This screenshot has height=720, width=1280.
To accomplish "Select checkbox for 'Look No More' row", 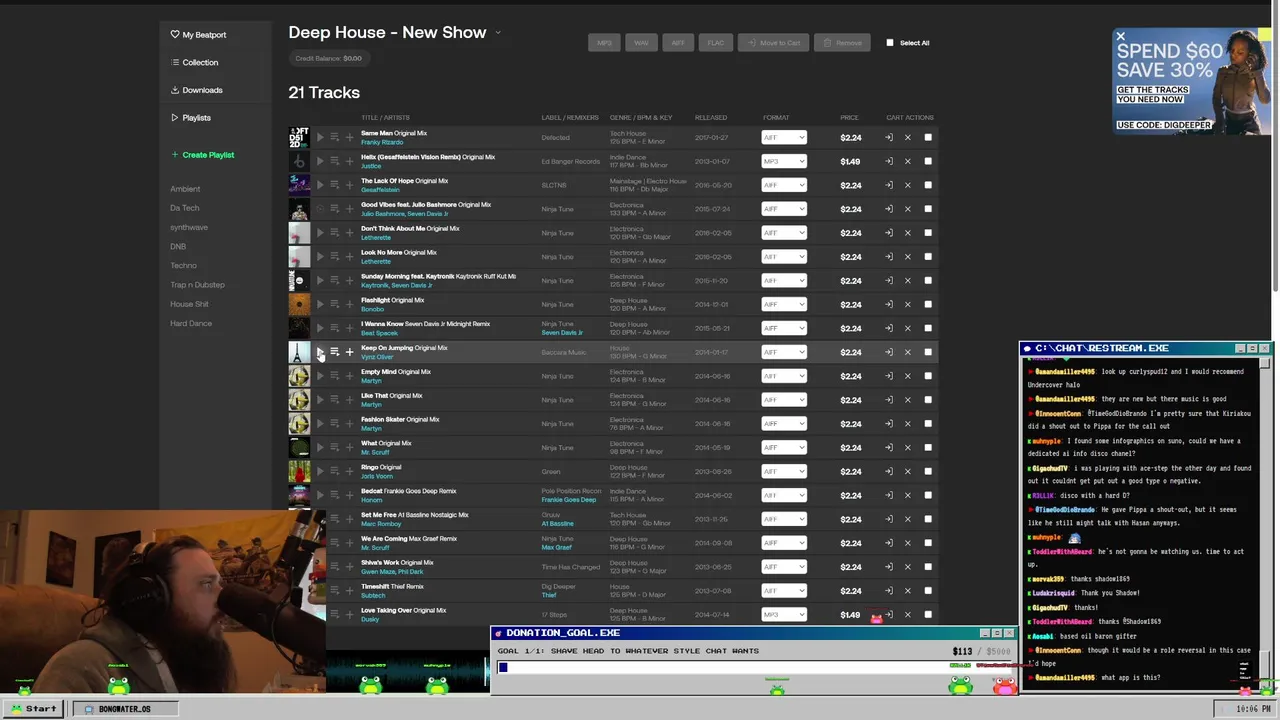I will pyautogui.click(x=928, y=257).
